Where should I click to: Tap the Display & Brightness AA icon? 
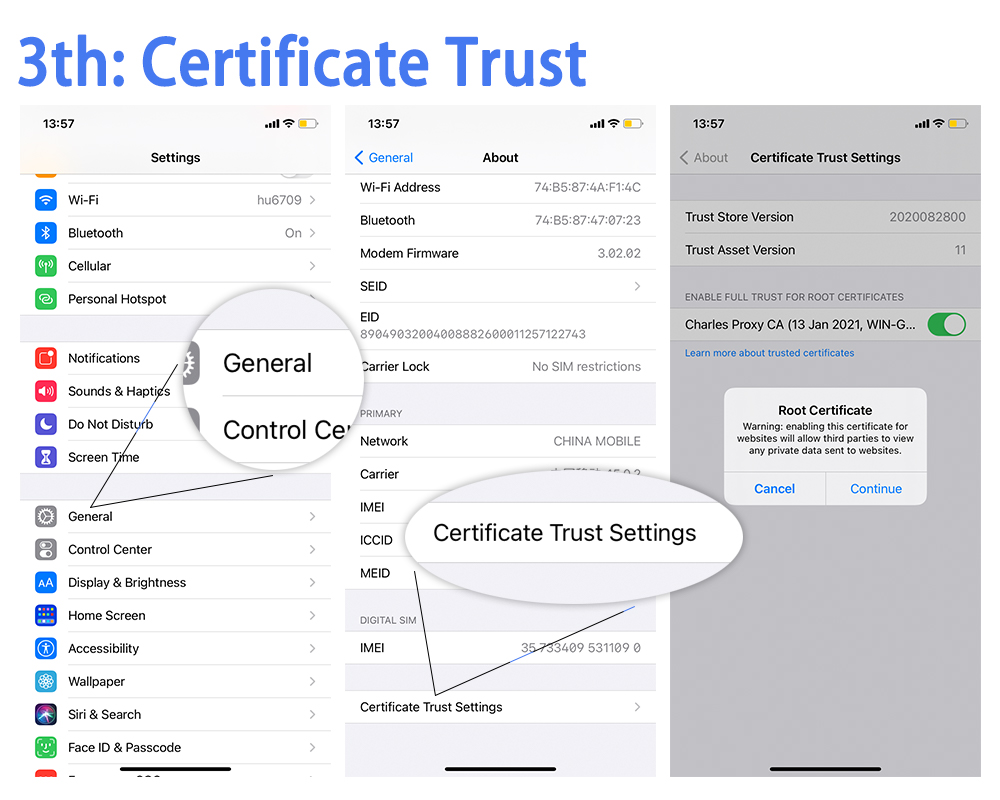point(46,582)
